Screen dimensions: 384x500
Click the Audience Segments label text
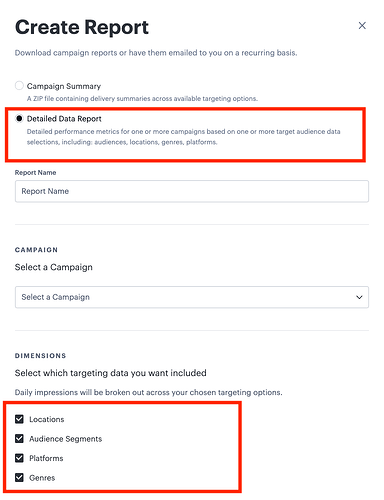66,439
